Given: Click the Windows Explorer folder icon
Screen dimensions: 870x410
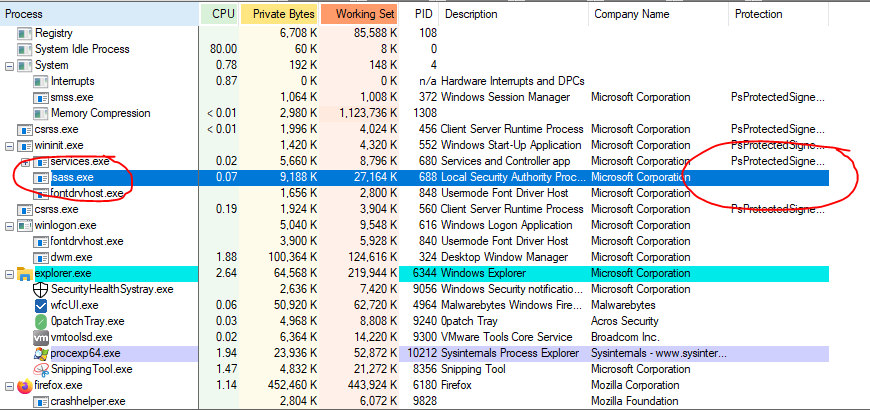Looking at the screenshot, I should (x=25, y=273).
